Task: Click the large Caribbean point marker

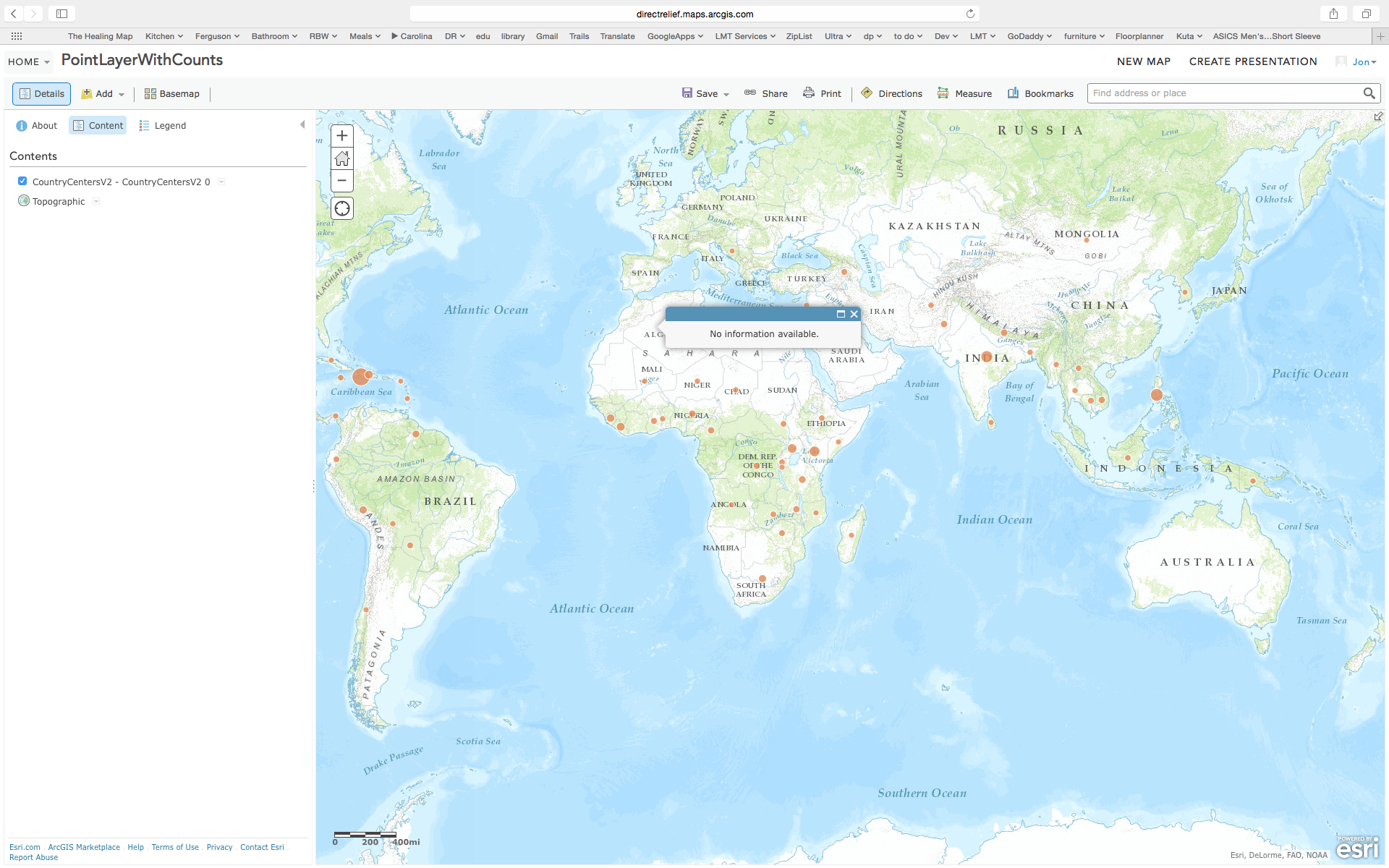Action: 360,377
